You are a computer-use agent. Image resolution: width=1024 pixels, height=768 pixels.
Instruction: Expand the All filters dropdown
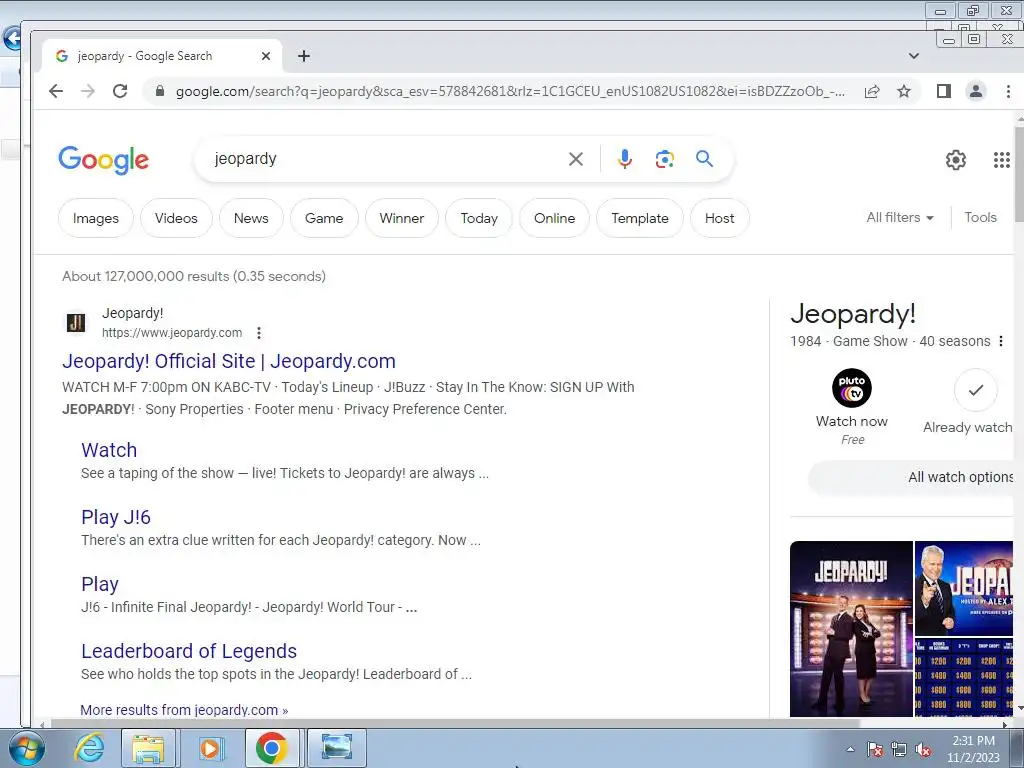pos(900,217)
